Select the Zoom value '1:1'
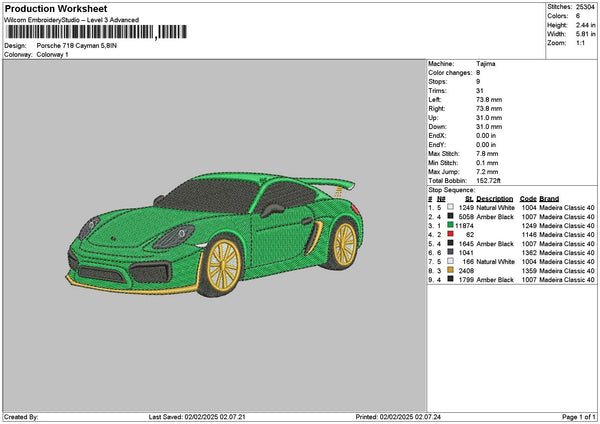Screen dimensions: 600x424 coord(580,43)
